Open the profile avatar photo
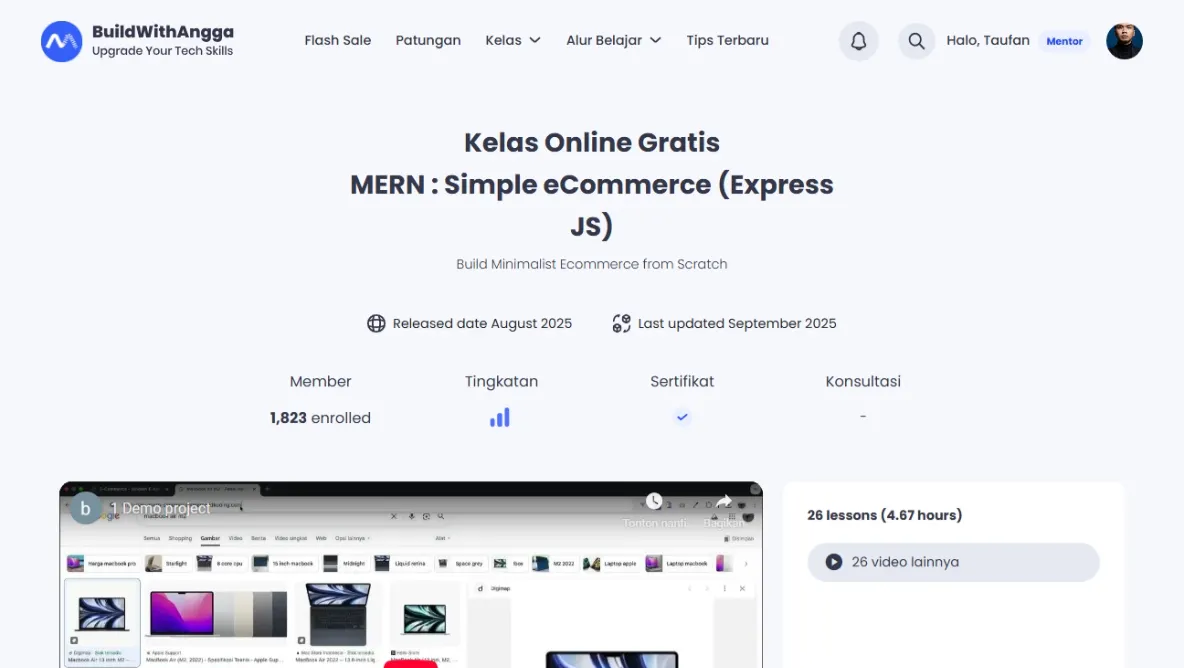Image resolution: width=1184 pixels, height=668 pixels. [1124, 41]
